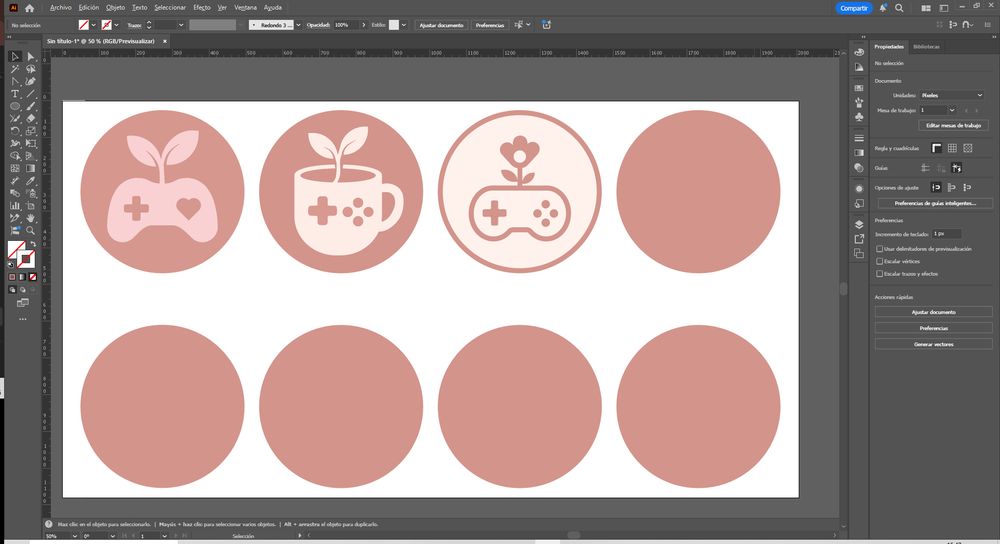This screenshot has height=544, width=1000.
Task: Click Preferencias button in control bar
Action: [x=490, y=25]
